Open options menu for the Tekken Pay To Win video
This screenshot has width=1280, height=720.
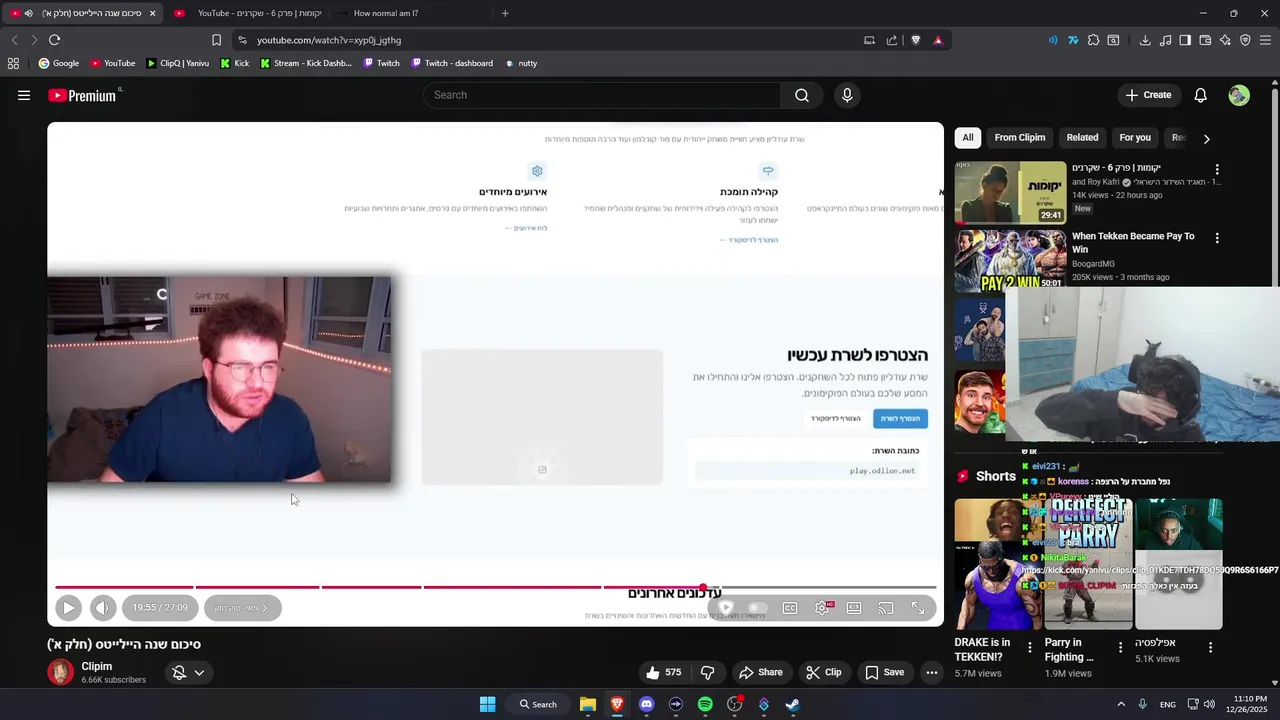pos(1217,238)
